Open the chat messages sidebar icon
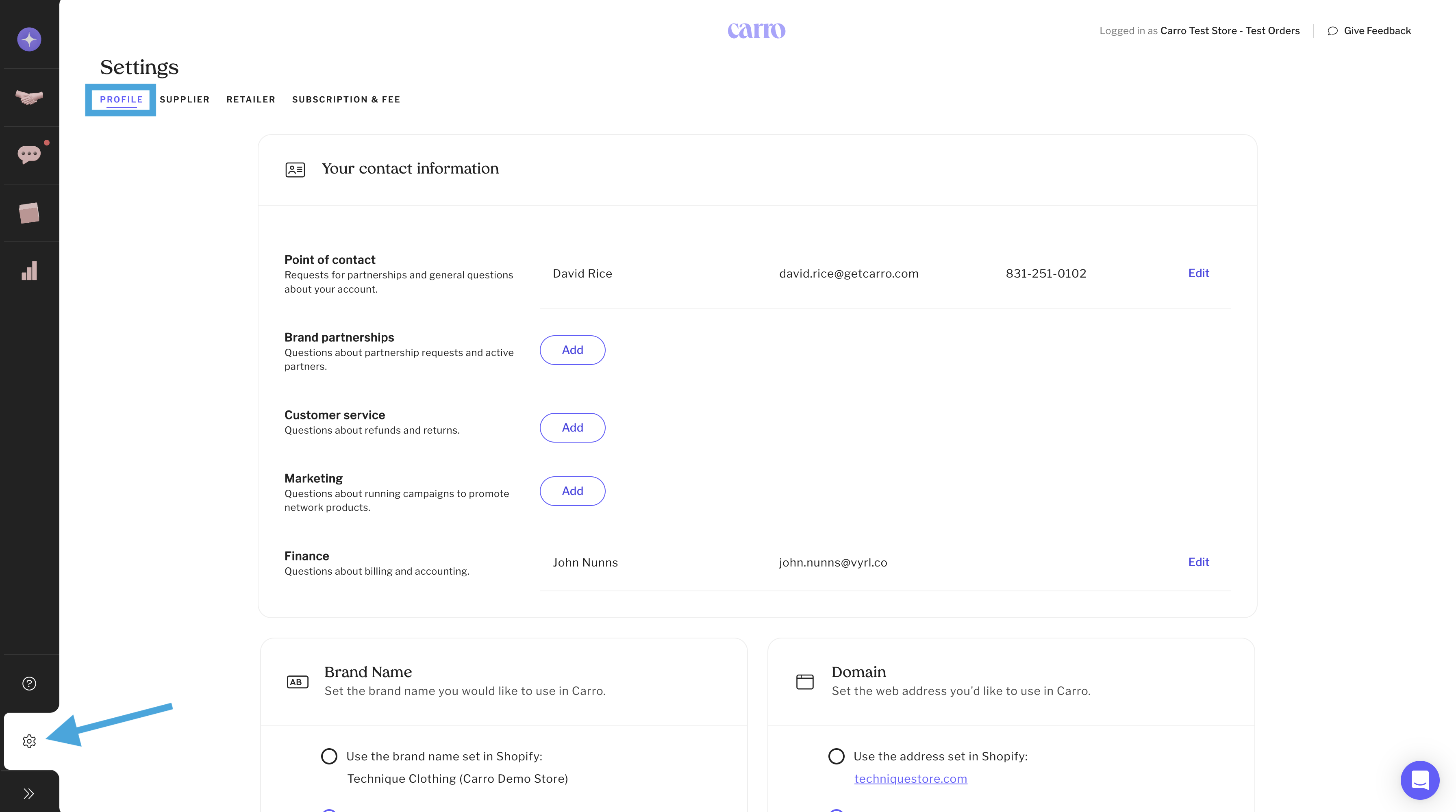 tap(29, 154)
